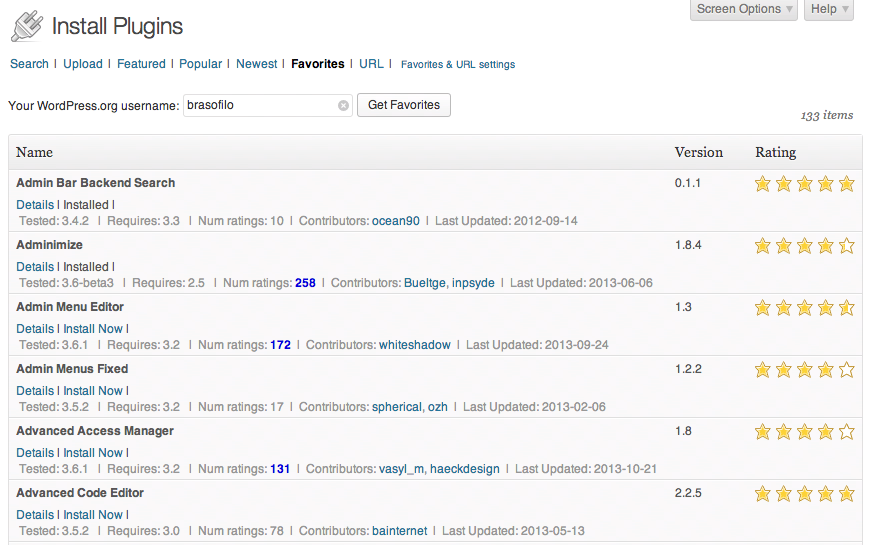873x545 pixels.
Task: Click the star rating for Admin Menu Editor
Action: 804,307
